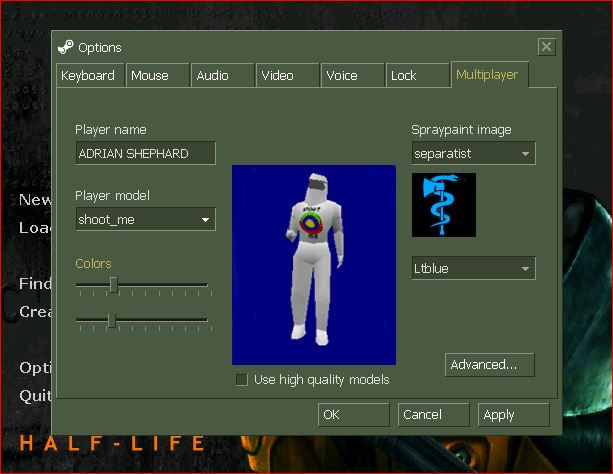Image resolution: width=613 pixels, height=474 pixels.
Task: Expand the Player model dropdown arrow
Action: click(x=205, y=220)
